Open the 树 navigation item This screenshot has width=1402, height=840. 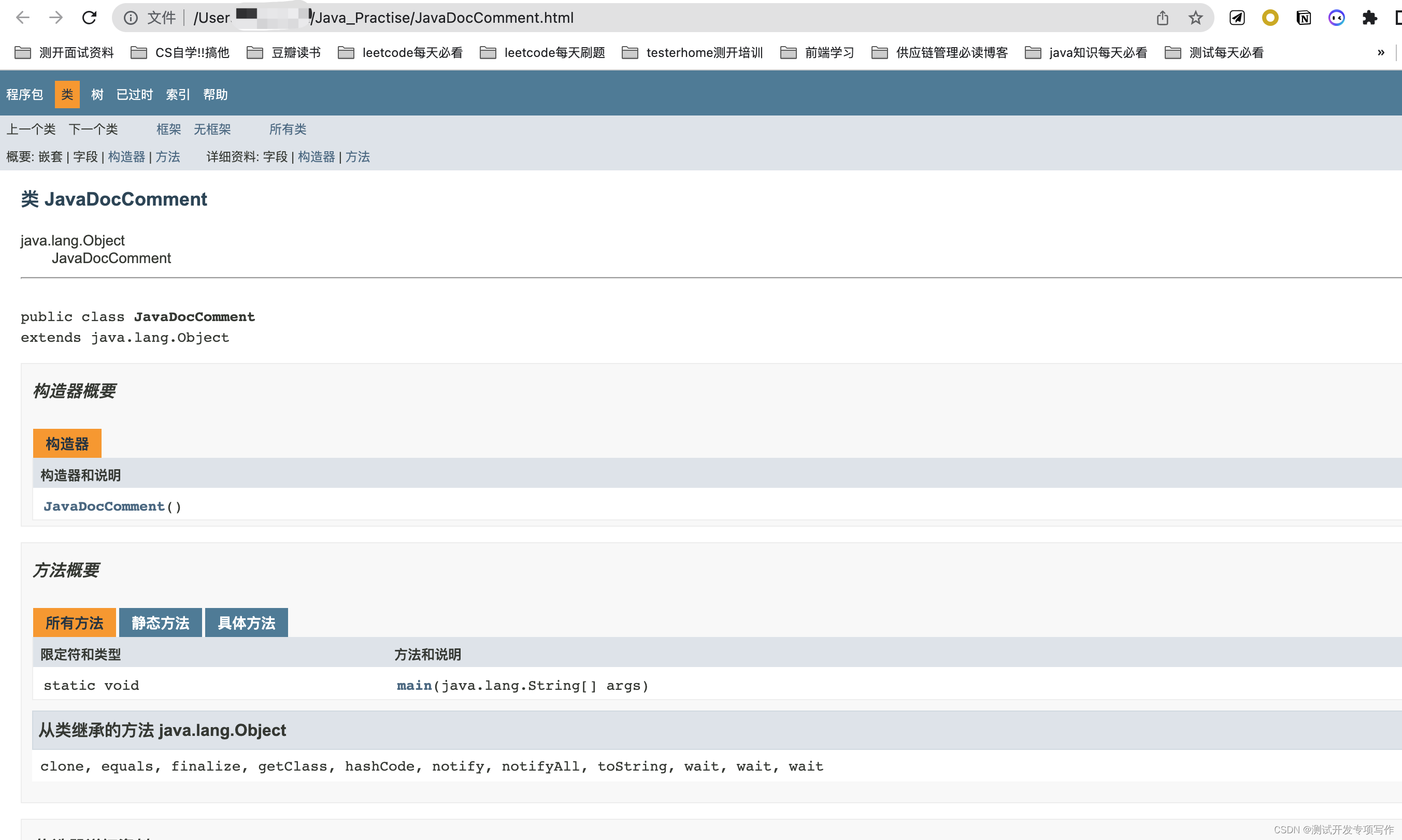click(x=97, y=95)
